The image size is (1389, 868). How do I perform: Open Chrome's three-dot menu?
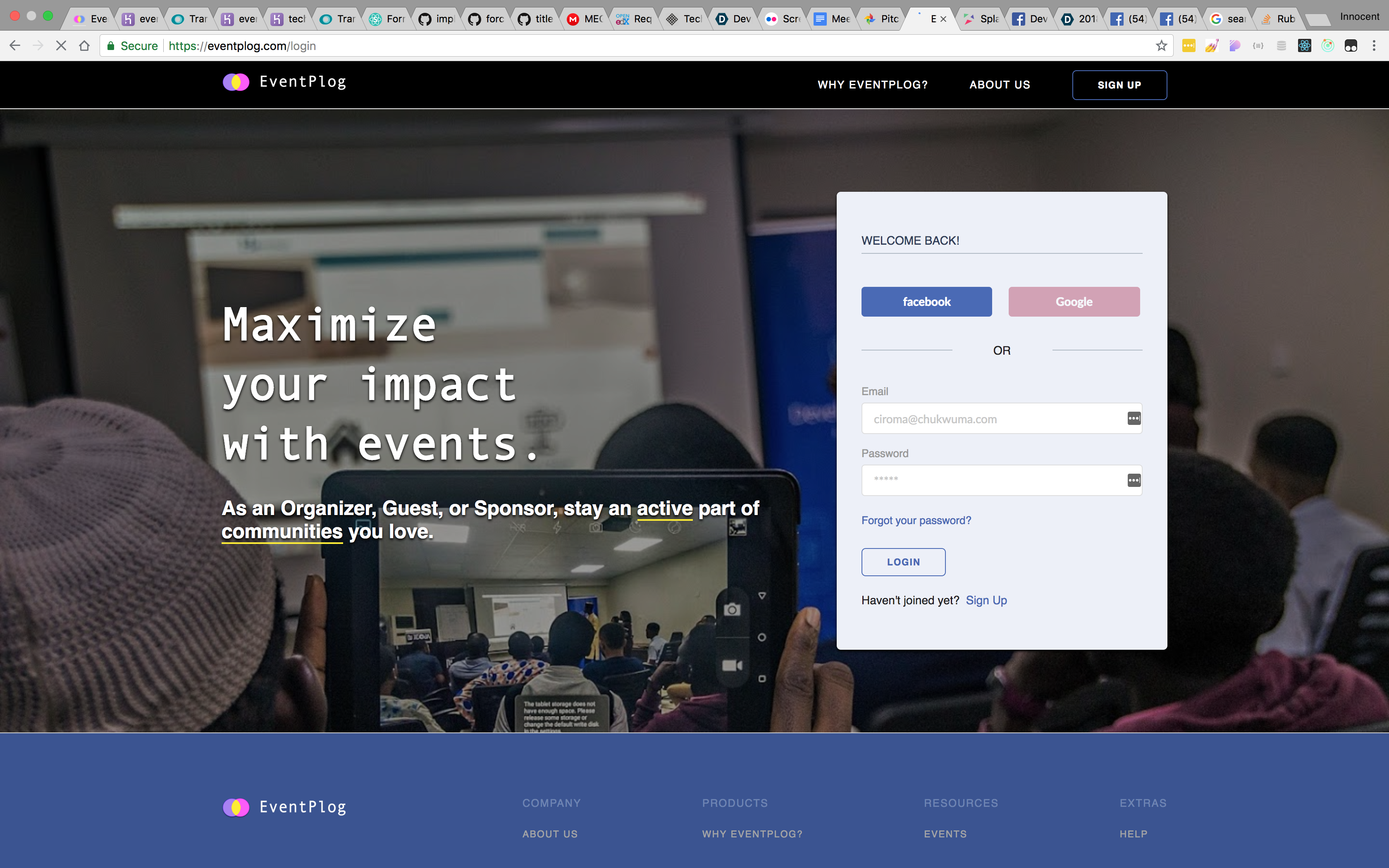(1374, 46)
